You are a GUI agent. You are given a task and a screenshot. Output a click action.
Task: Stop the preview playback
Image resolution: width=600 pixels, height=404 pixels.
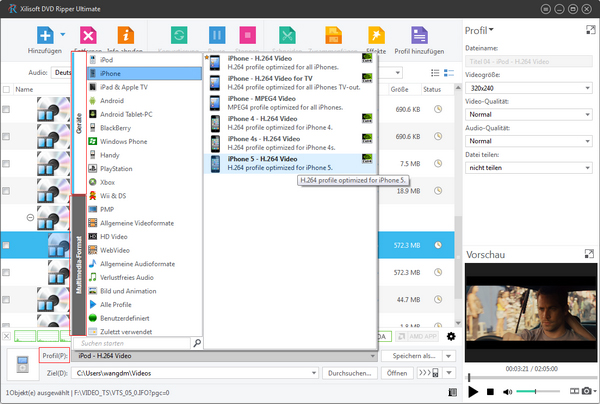click(x=490, y=392)
